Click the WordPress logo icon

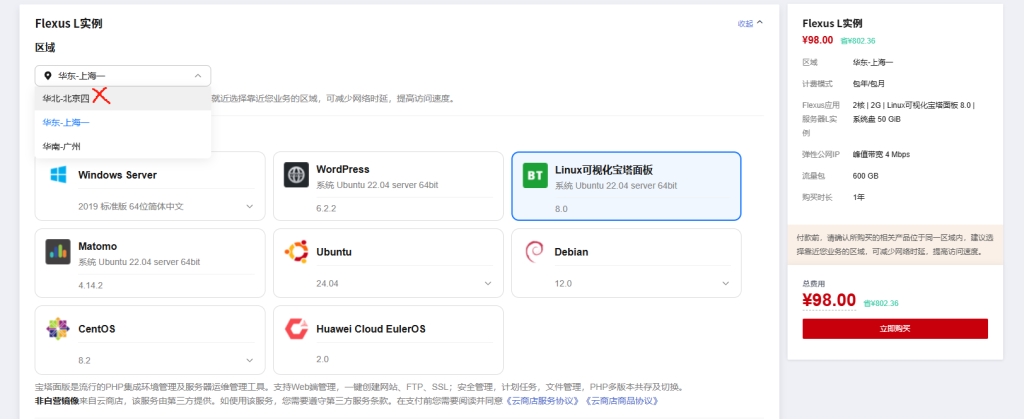(296, 175)
